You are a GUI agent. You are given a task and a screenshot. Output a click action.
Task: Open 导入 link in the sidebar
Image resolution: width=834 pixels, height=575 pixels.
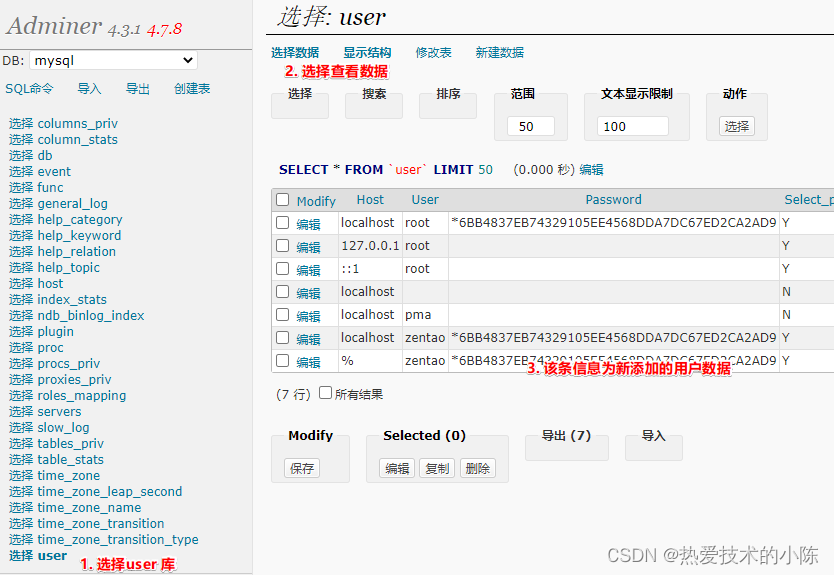pyautogui.click(x=89, y=89)
